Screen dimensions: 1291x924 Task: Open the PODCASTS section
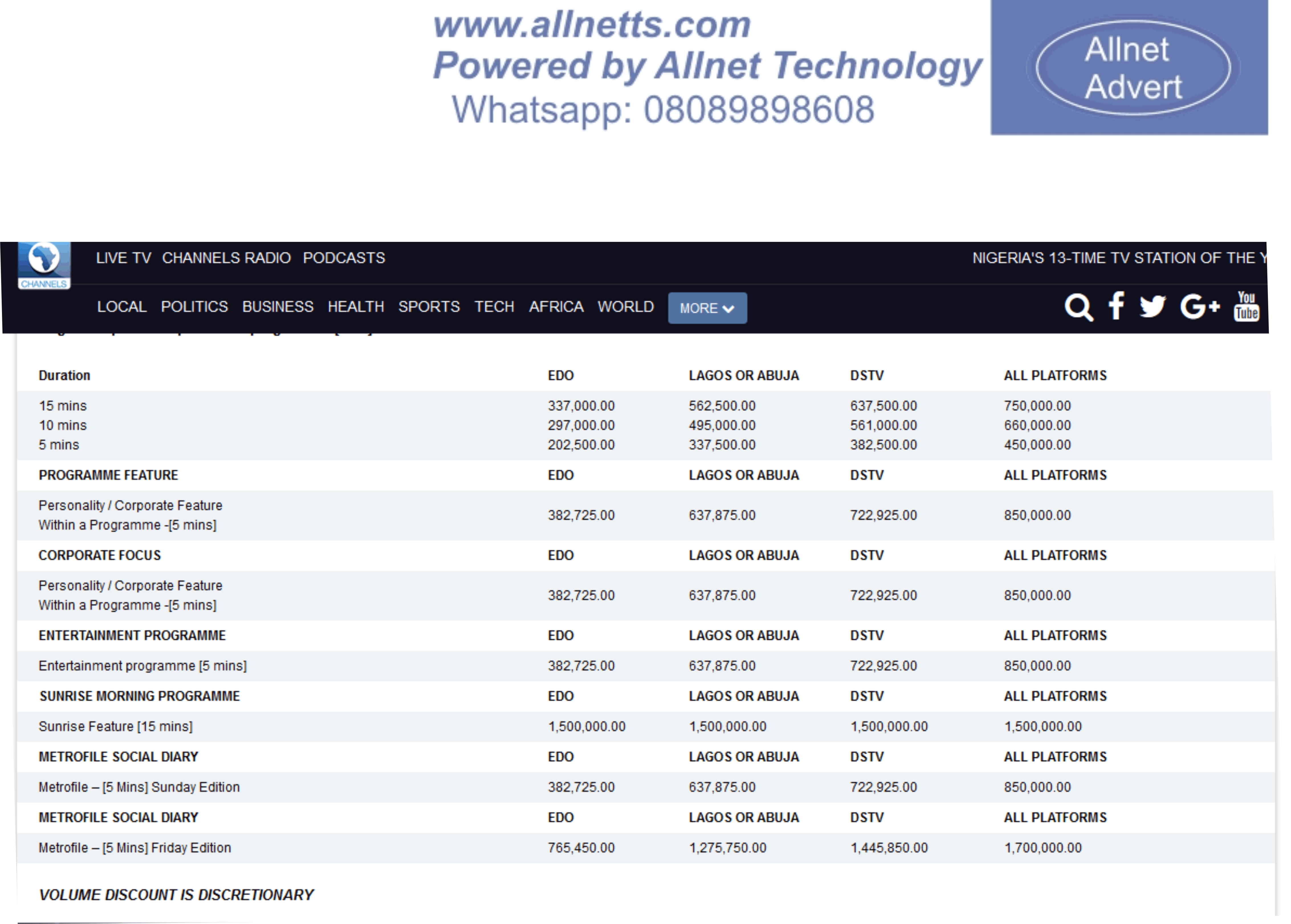point(344,258)
